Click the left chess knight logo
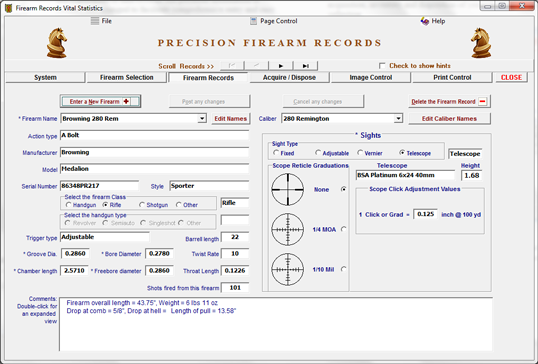Image resolution: width=538 pixels, height=364 pixels. tap(57, 43)
